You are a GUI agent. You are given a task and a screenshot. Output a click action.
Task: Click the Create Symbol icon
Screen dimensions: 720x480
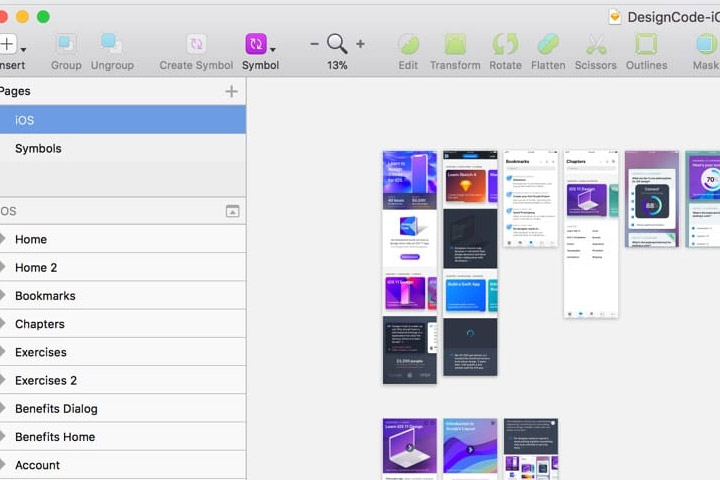pyautogui.click(x=196, y=44)
